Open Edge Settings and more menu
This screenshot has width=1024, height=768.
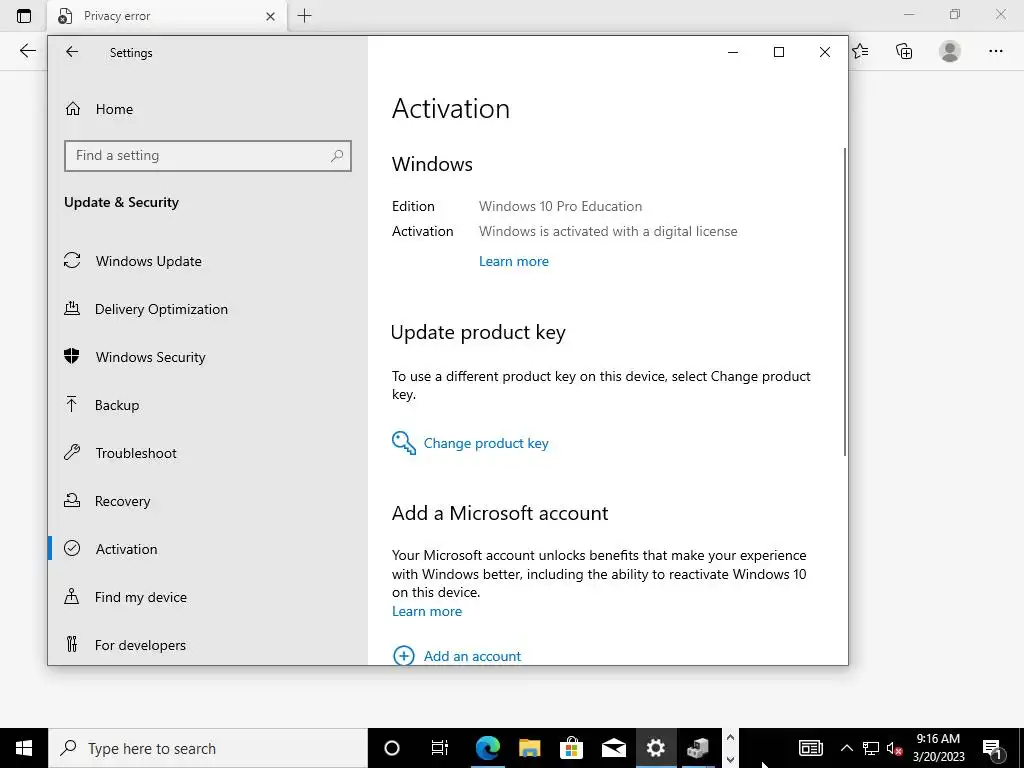pos(995,51)
